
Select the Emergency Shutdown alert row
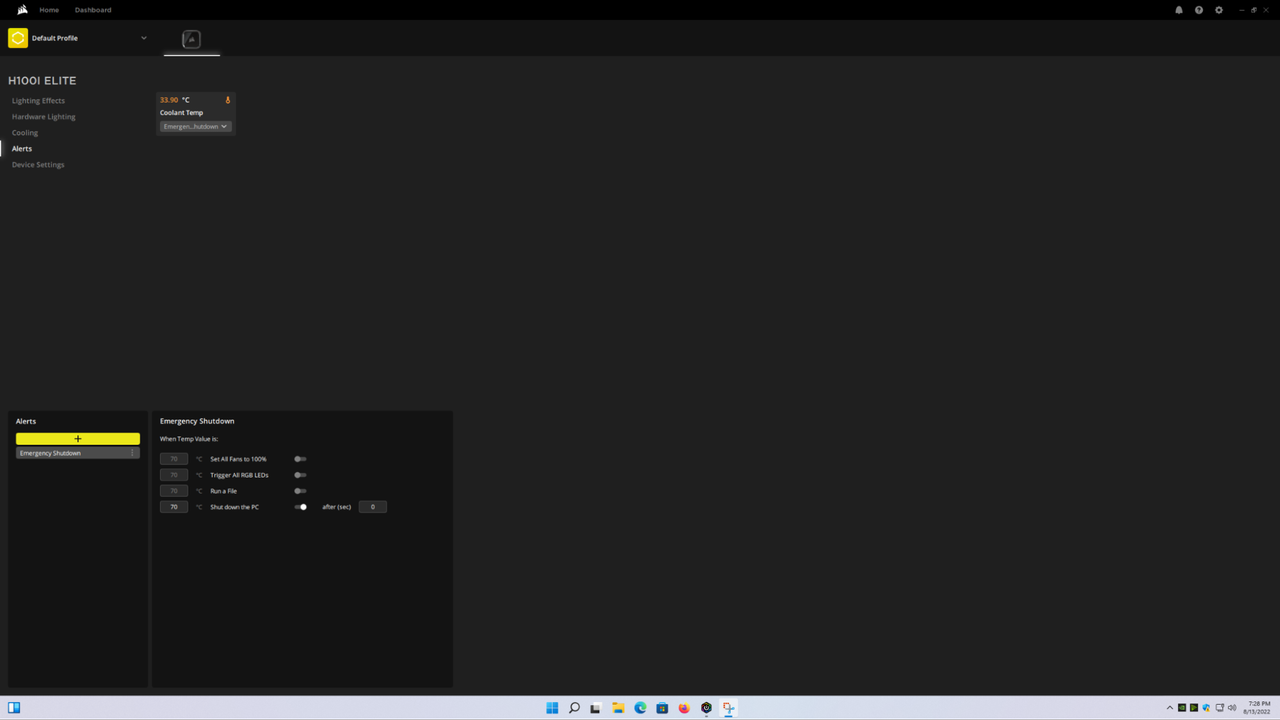(x=78, y=453)
